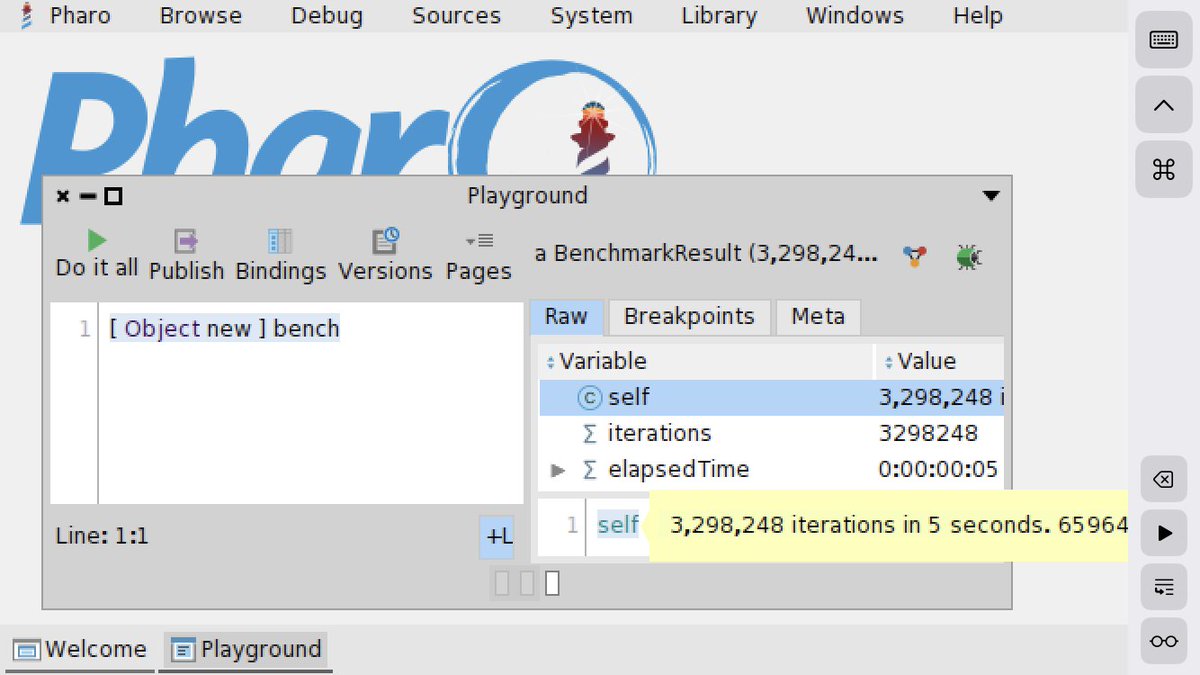1200x675 pixels.
Task: Click the inspector colored graph icon
Action: (914, 256)
